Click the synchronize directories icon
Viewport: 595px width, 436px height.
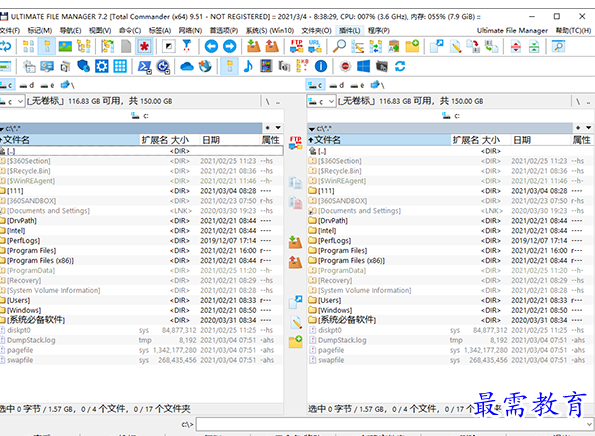(376, 46)
